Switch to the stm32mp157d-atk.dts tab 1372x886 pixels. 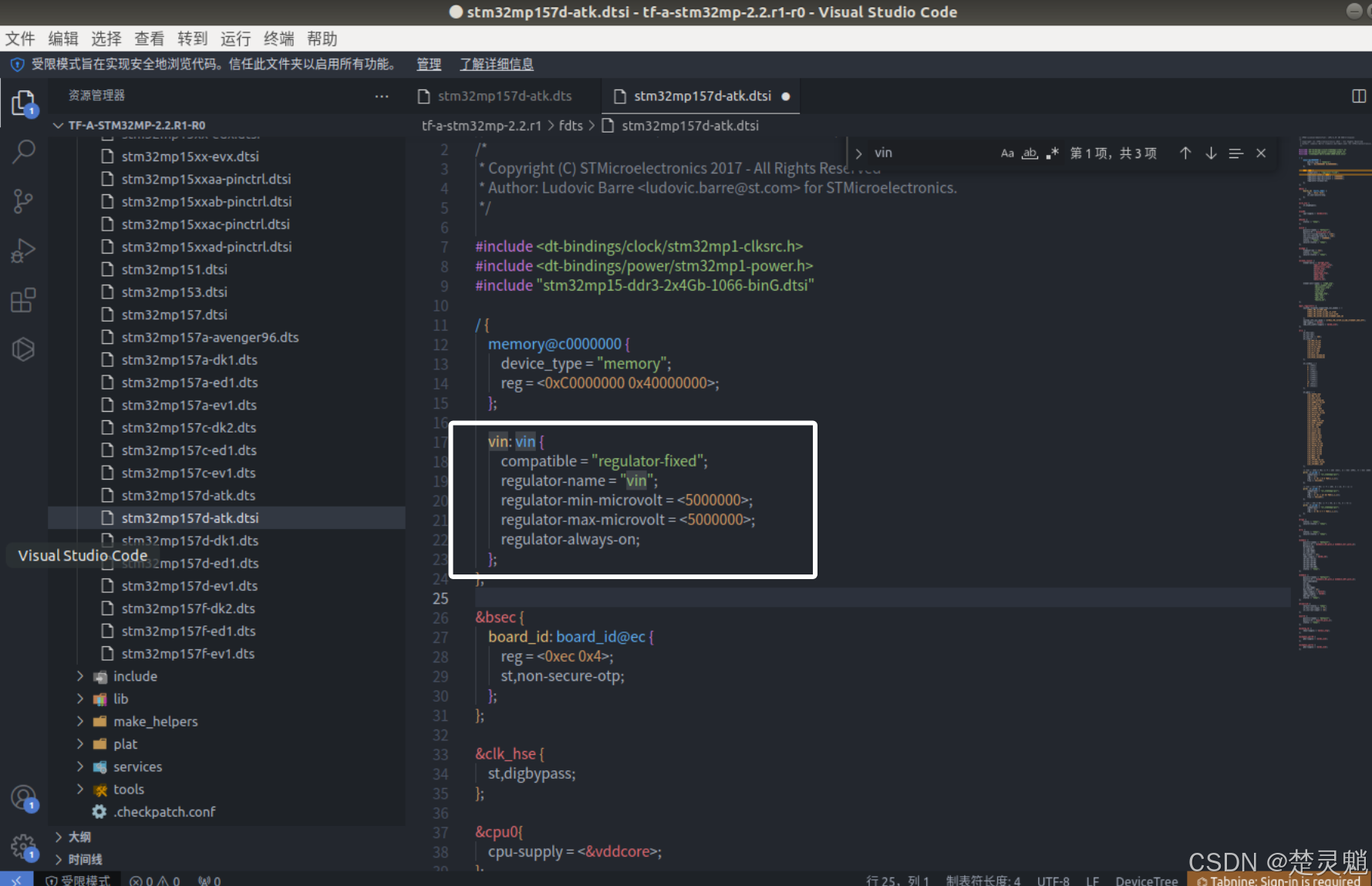504,96
